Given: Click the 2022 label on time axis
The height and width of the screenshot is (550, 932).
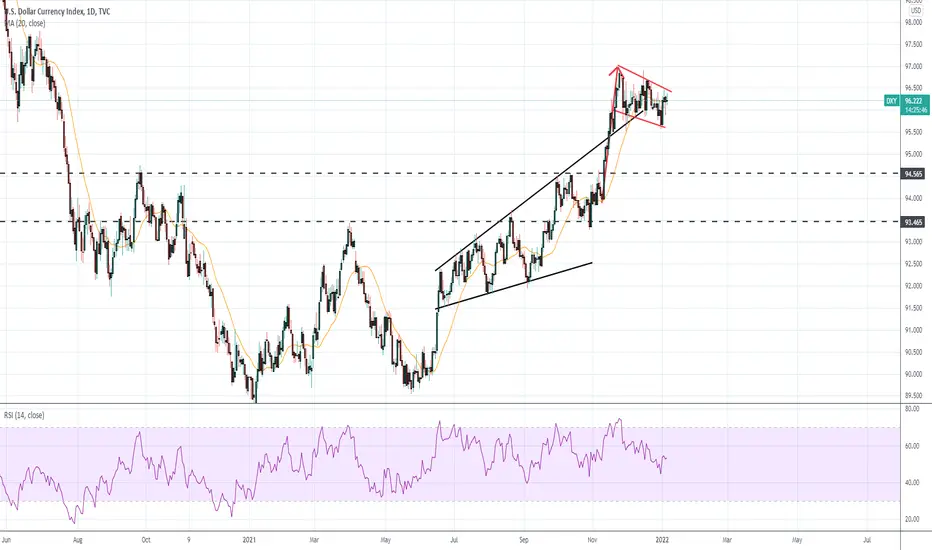Looking at the screenshot, I should pos(662,540).
